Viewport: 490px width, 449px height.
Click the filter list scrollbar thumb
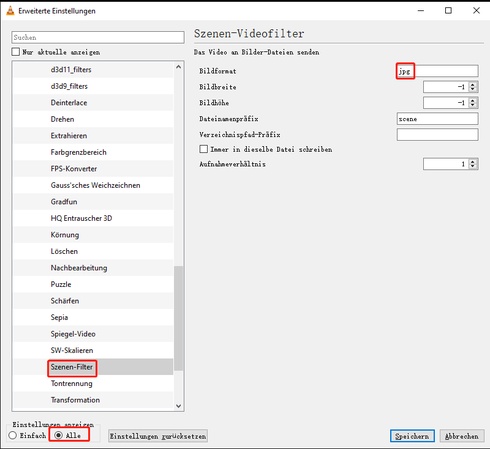178,318
